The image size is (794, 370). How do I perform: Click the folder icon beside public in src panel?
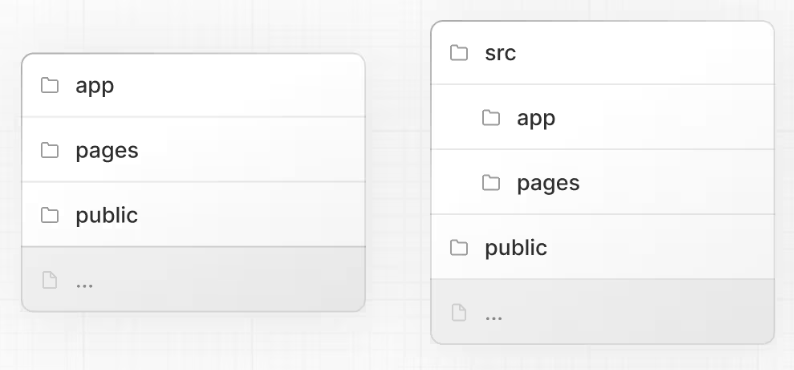[x=459, y=248]
